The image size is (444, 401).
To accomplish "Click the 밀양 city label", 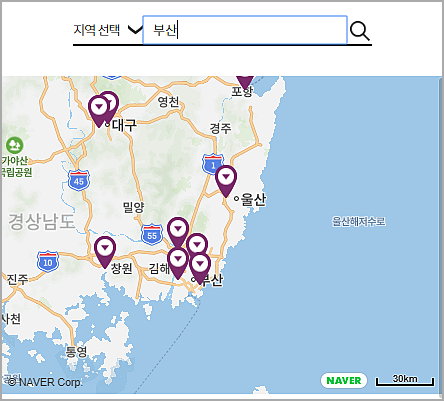I will pyautogui.click(x=133, y=208).
